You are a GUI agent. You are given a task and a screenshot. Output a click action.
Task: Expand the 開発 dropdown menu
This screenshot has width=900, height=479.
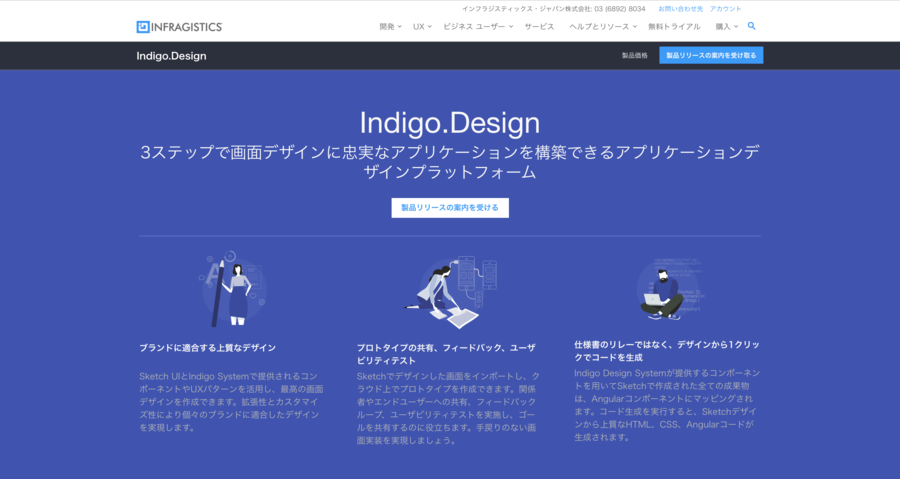point(390,27)
